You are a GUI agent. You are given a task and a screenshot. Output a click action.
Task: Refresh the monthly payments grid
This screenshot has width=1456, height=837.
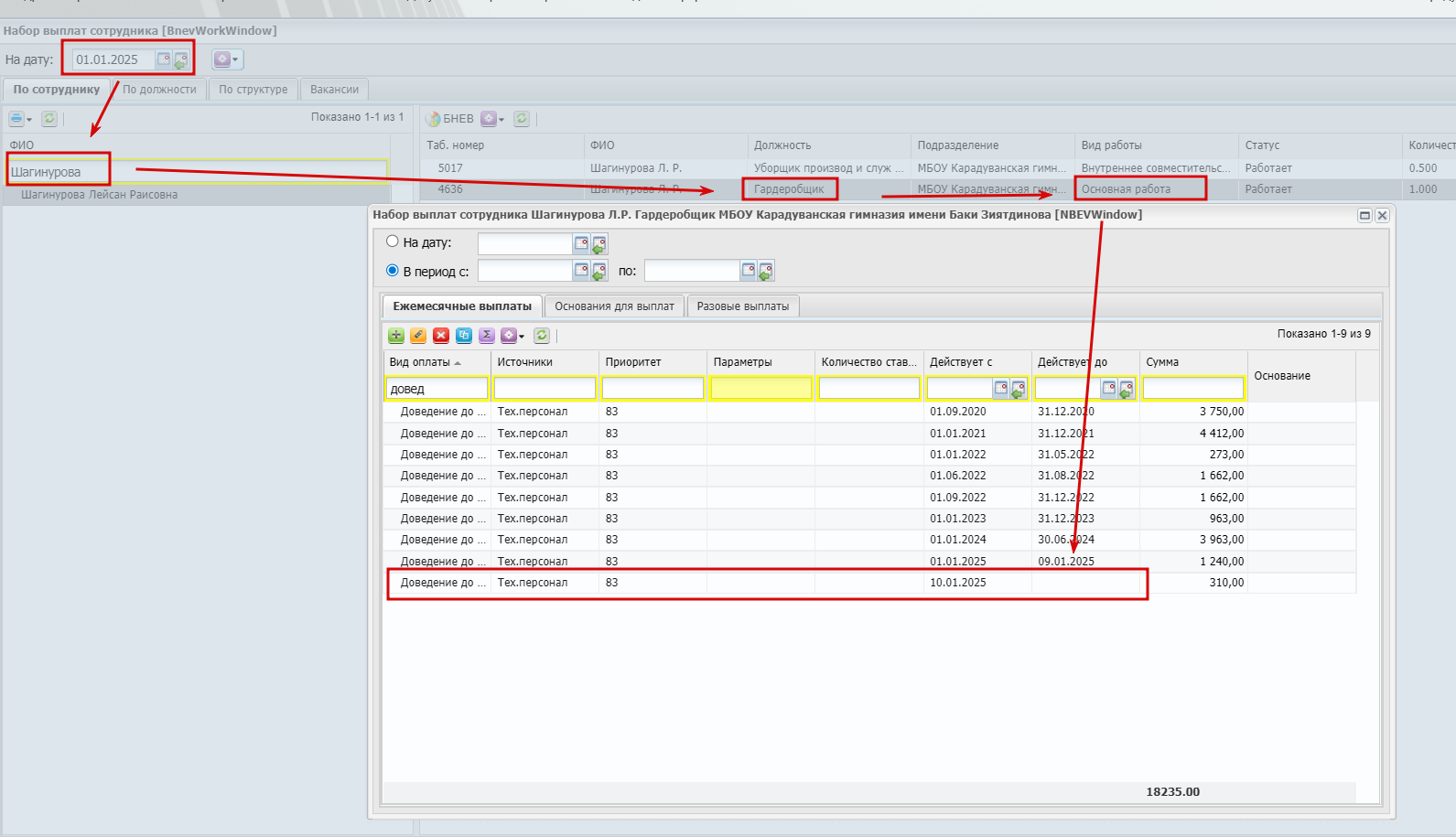click(542, 336)
